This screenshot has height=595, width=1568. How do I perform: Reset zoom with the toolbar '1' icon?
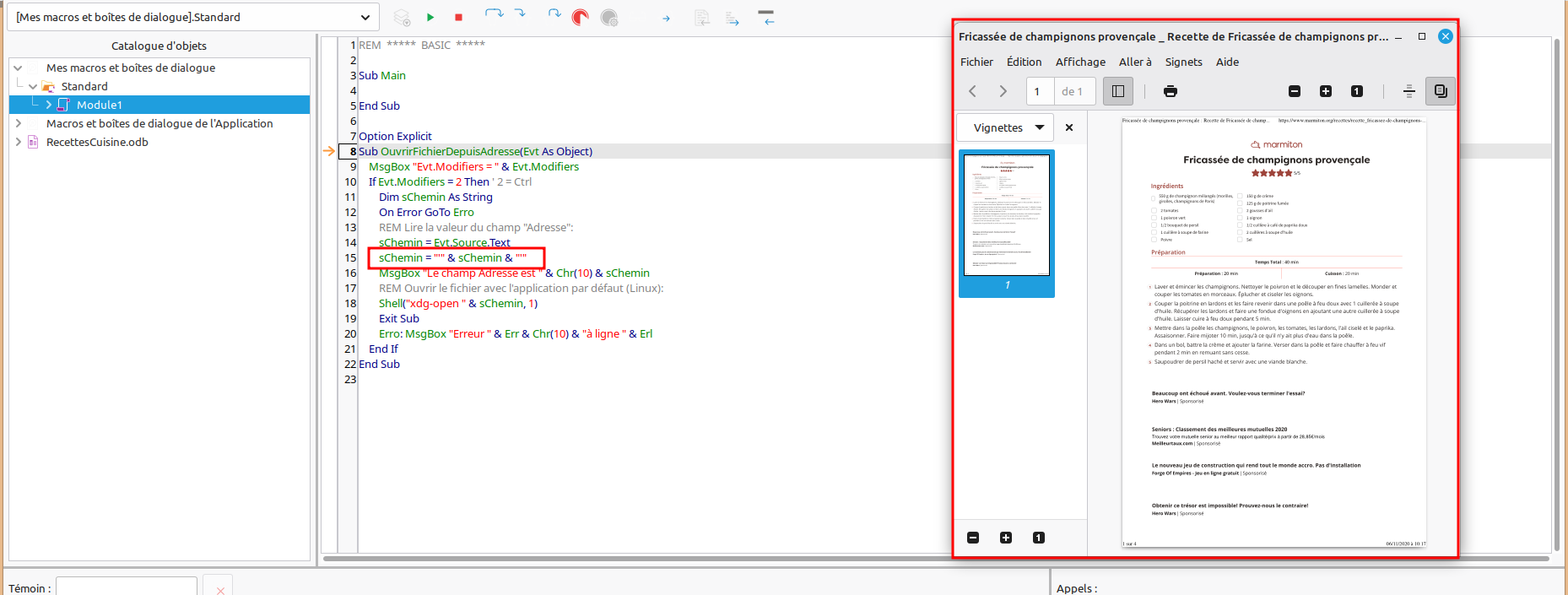point(1357,91)
